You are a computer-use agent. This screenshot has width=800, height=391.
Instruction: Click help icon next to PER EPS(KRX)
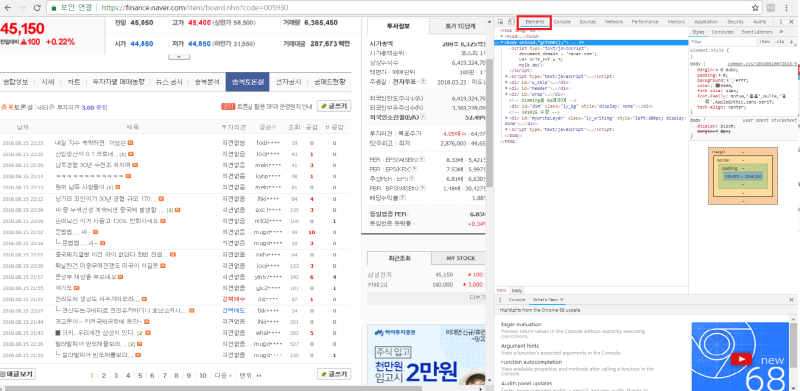(x=413, y=168)
